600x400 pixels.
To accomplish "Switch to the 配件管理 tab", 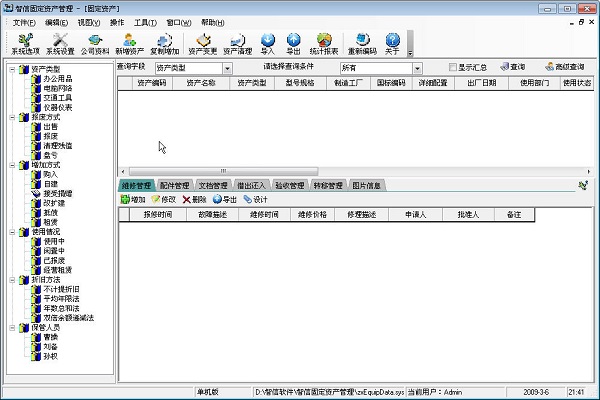I will 174,186.
